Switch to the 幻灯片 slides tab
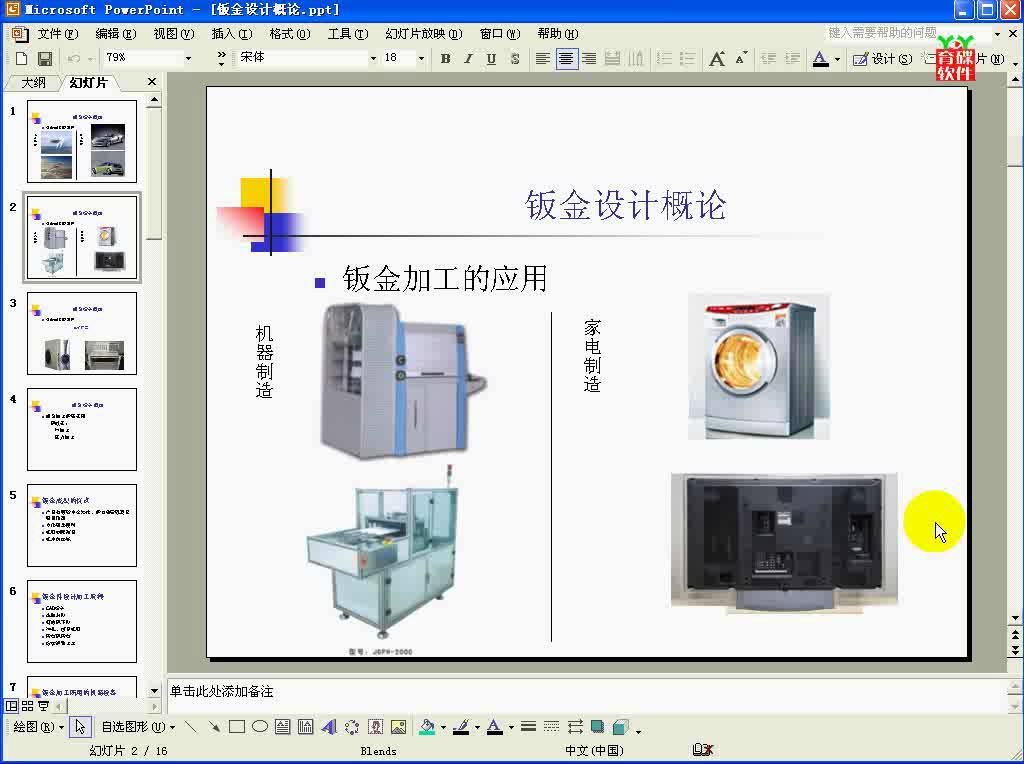This screenshot has height=764, width=1024. coord(88,82)
